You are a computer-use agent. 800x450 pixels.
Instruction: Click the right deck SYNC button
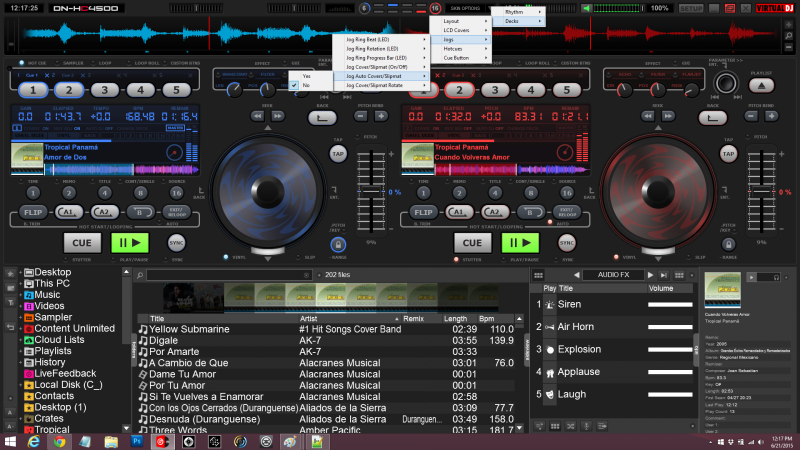[566, 243]
